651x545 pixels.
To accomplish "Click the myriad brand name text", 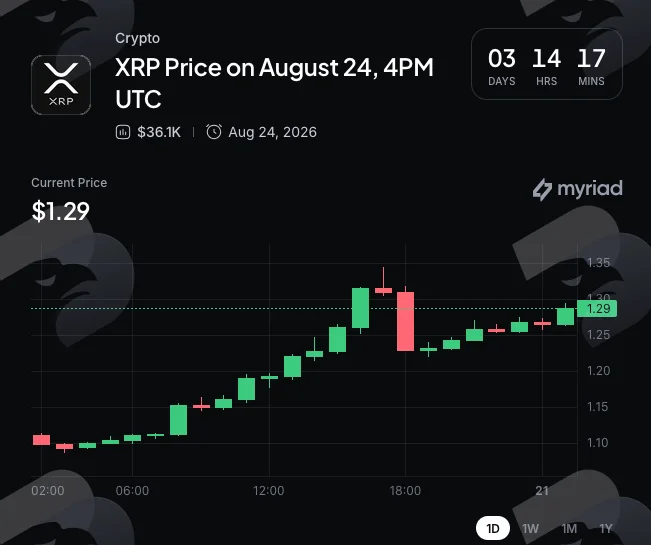I will (590, 189).
